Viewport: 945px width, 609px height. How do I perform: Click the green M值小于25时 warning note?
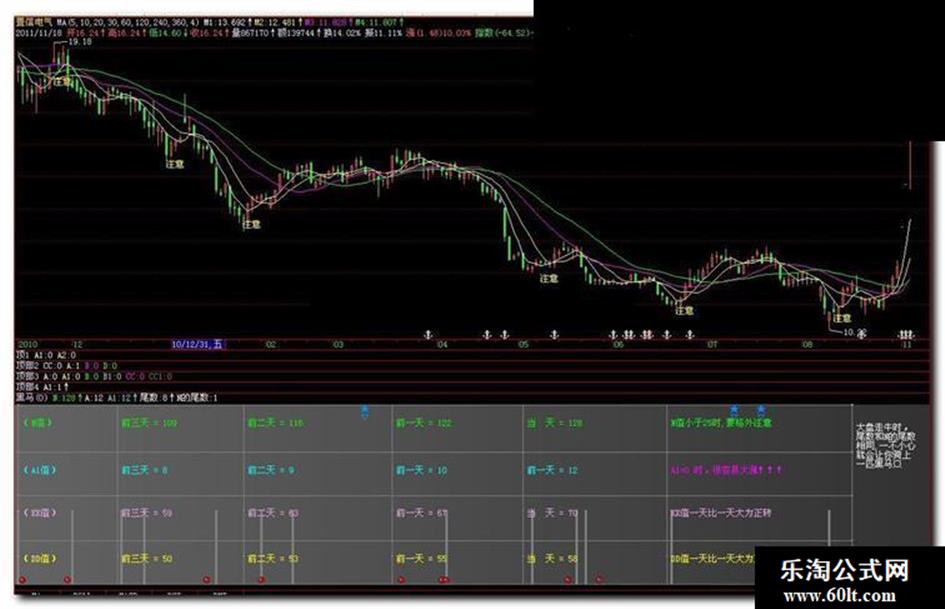[721, 423]
